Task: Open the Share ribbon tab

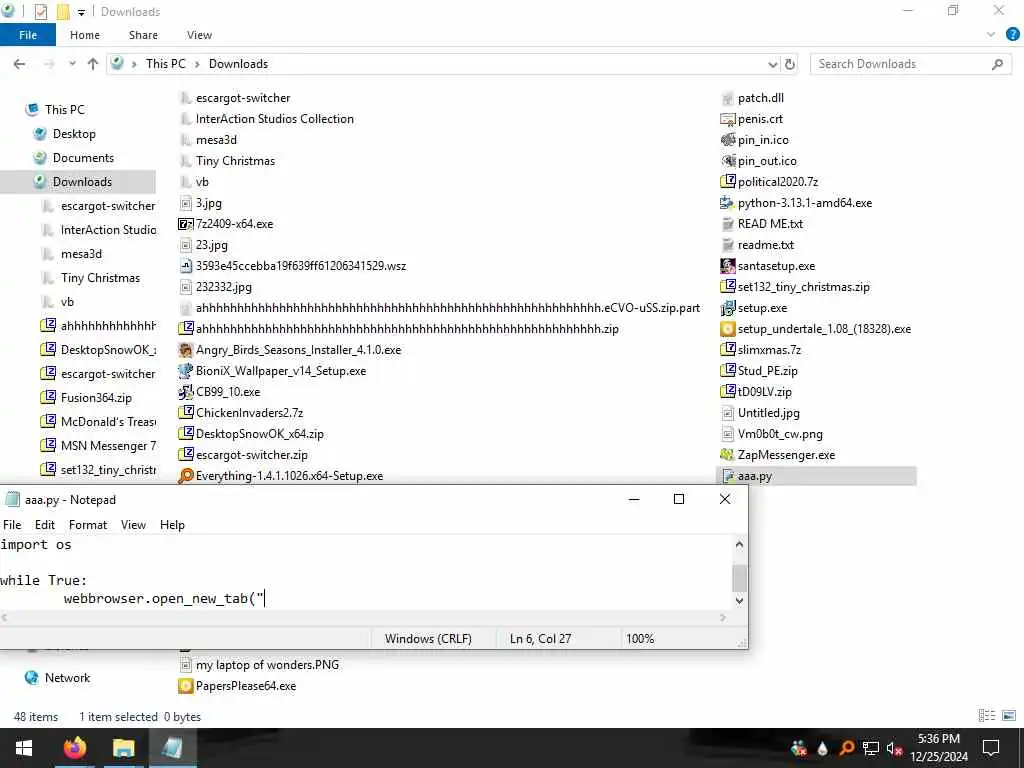Action: point(143,35)
